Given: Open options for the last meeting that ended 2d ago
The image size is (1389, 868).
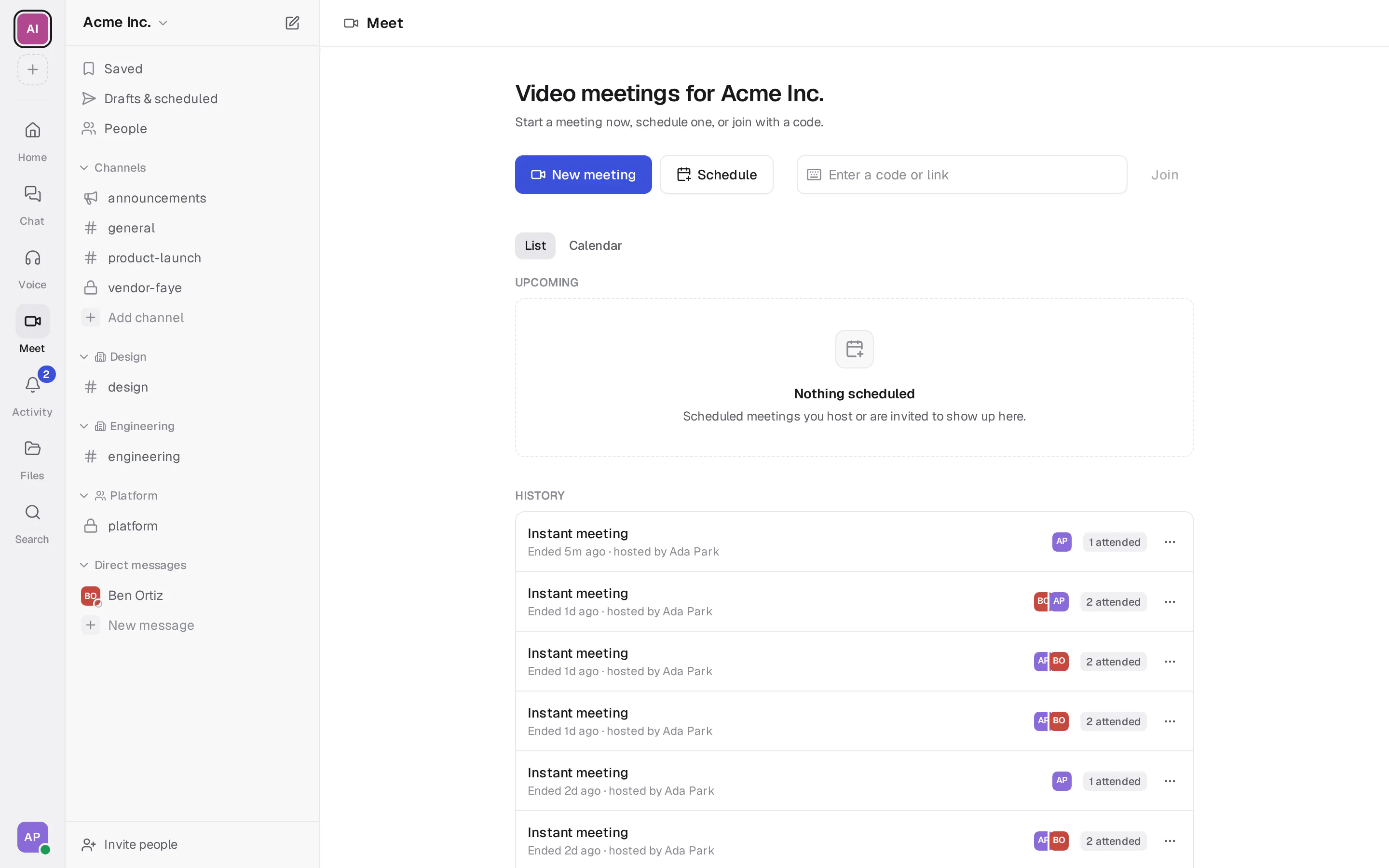Looking at the screenshot, I should [x=1170, y=841].
